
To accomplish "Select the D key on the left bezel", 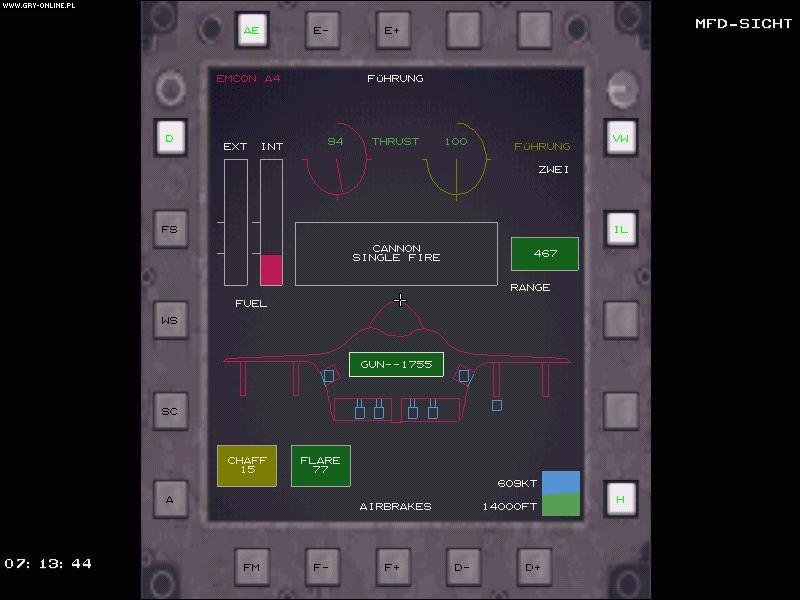I will [x=170, y=139].
